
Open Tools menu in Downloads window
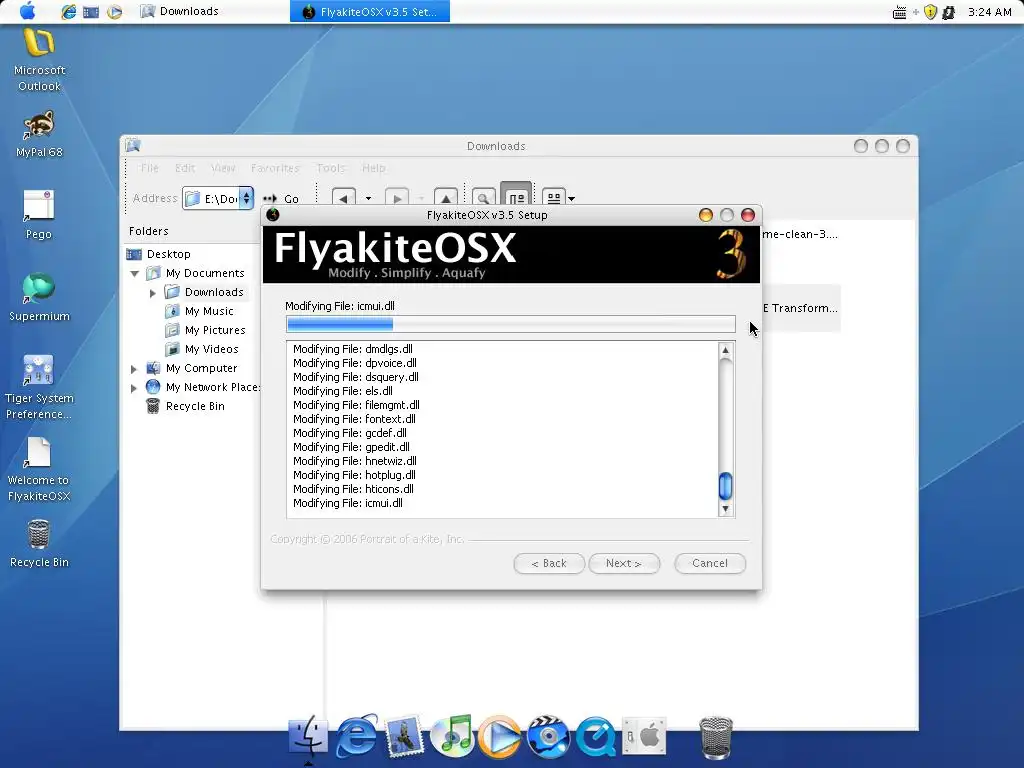coord(330,168)
